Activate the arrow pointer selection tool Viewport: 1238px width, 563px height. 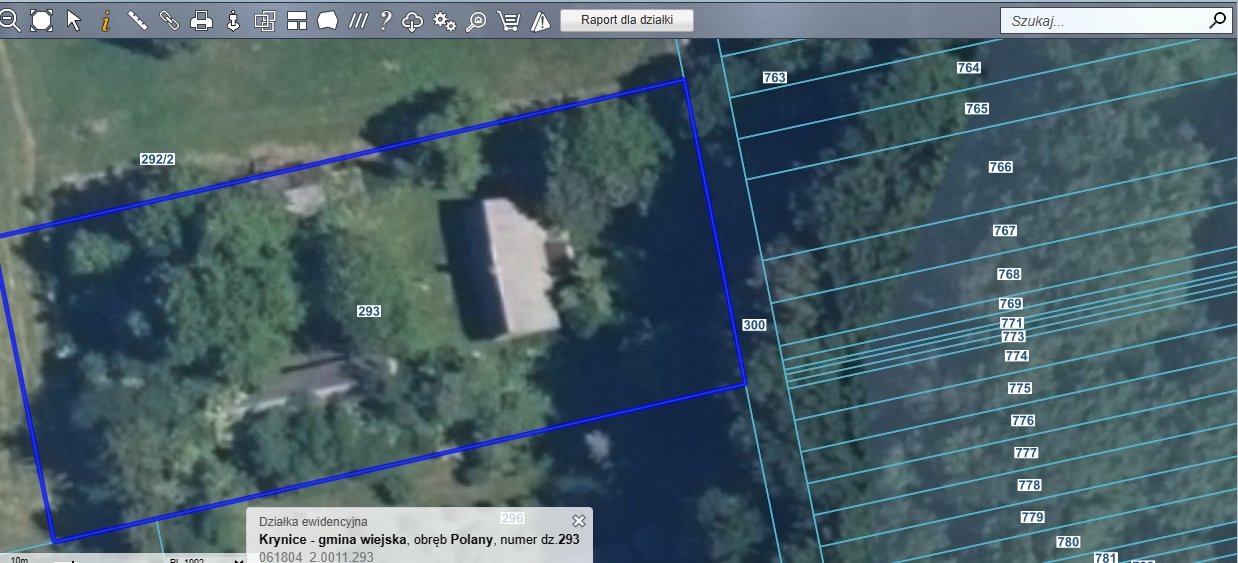[x=73, y=20]
